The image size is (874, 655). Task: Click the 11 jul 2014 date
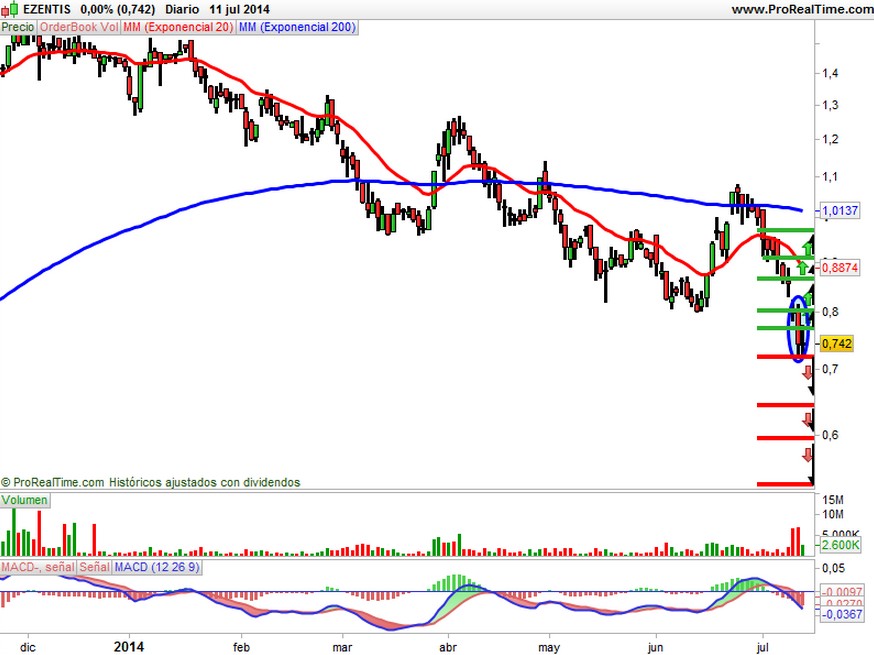click(239, 9)
